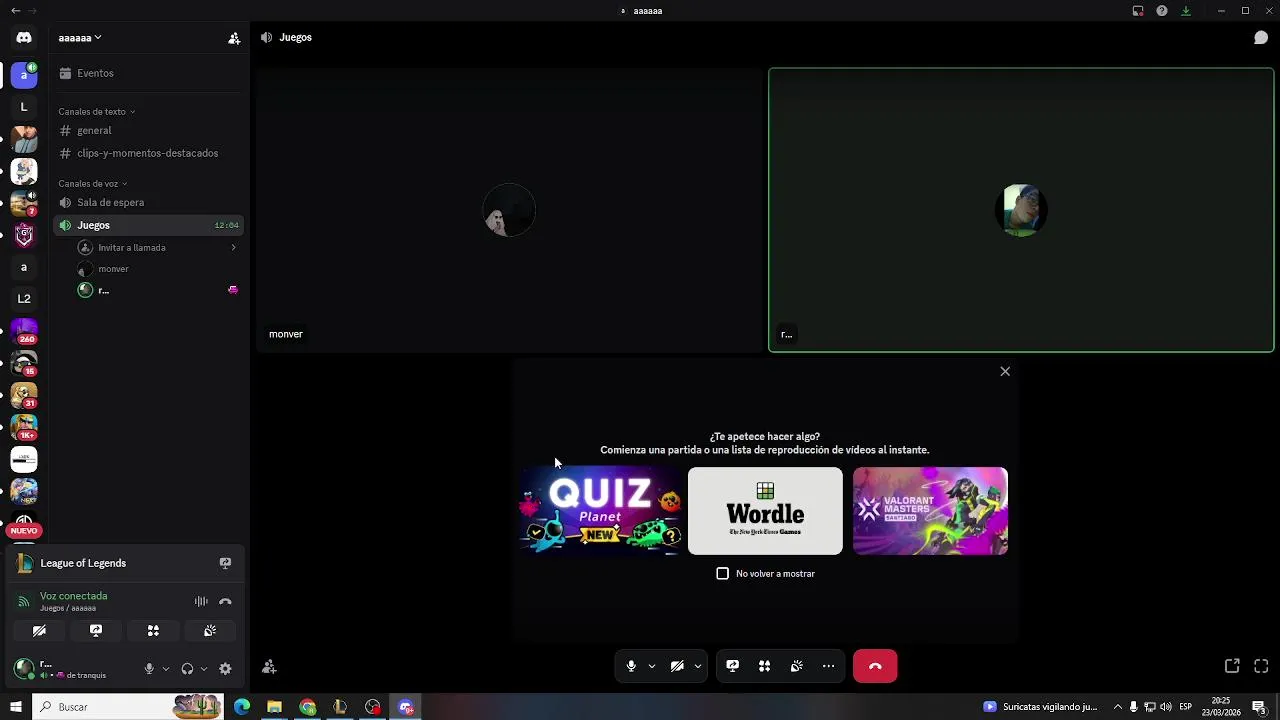1280x720 pixels.
Task: Click the Voz conectada status text
Action: (74, 596)
